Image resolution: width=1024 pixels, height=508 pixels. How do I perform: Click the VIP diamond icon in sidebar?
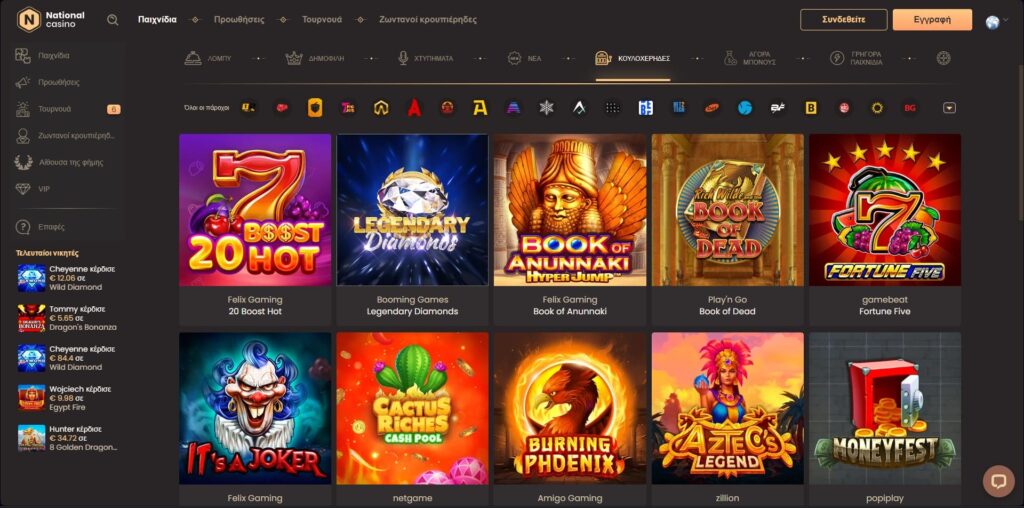click(x=23, y=189)
